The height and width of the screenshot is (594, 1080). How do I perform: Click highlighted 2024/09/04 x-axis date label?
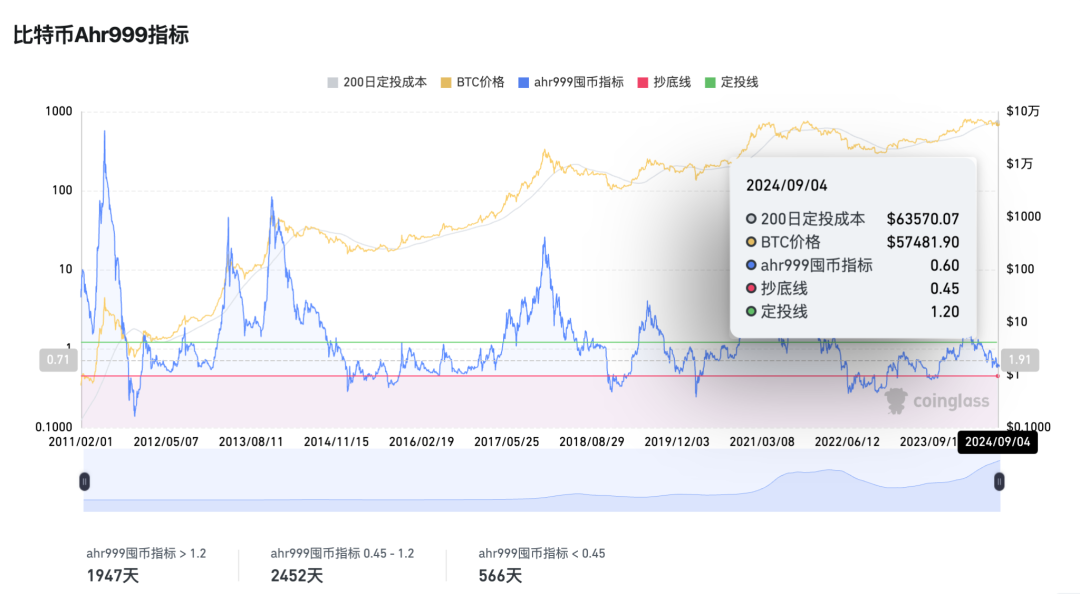[997, 442]
